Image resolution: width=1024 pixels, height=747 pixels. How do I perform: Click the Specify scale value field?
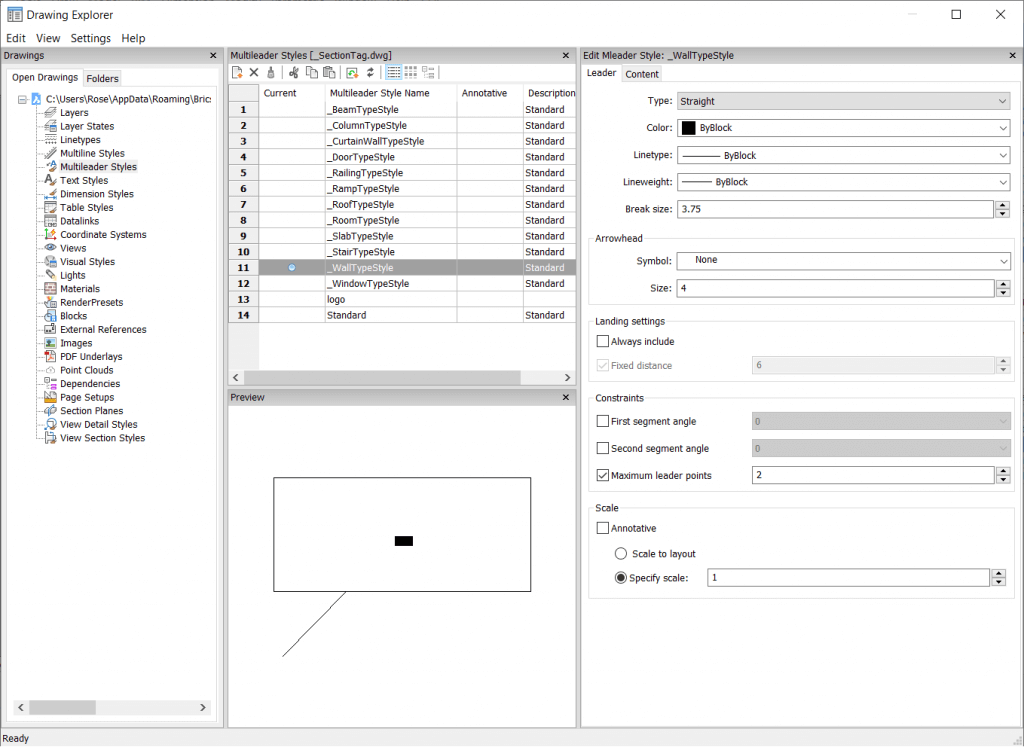coord(848,577)
